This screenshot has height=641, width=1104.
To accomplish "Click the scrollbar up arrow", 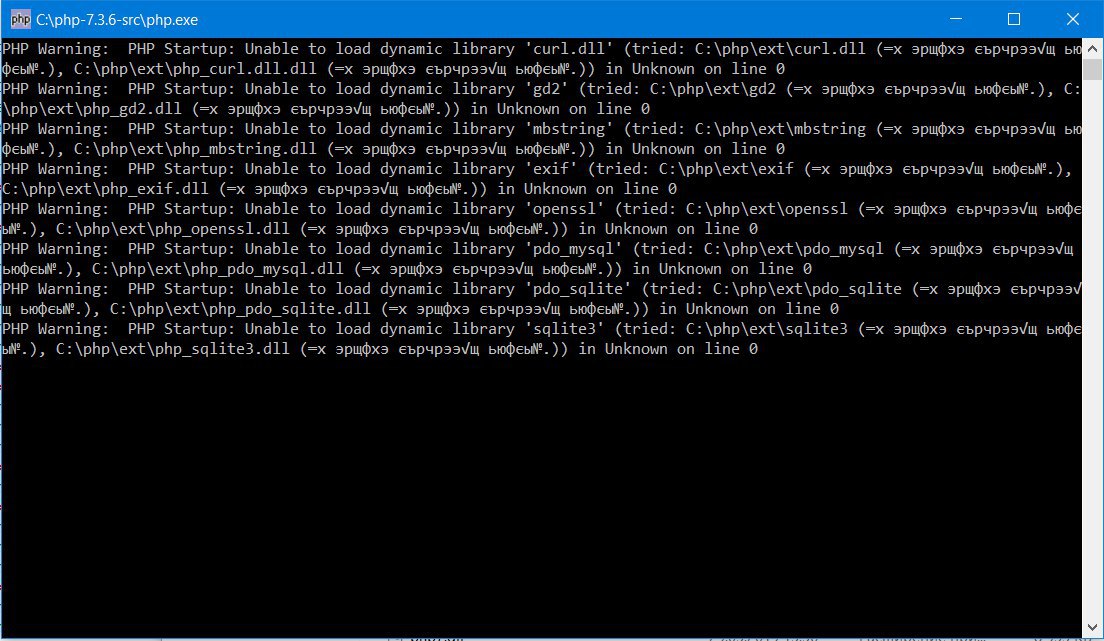I will (x=1092, y=49).
